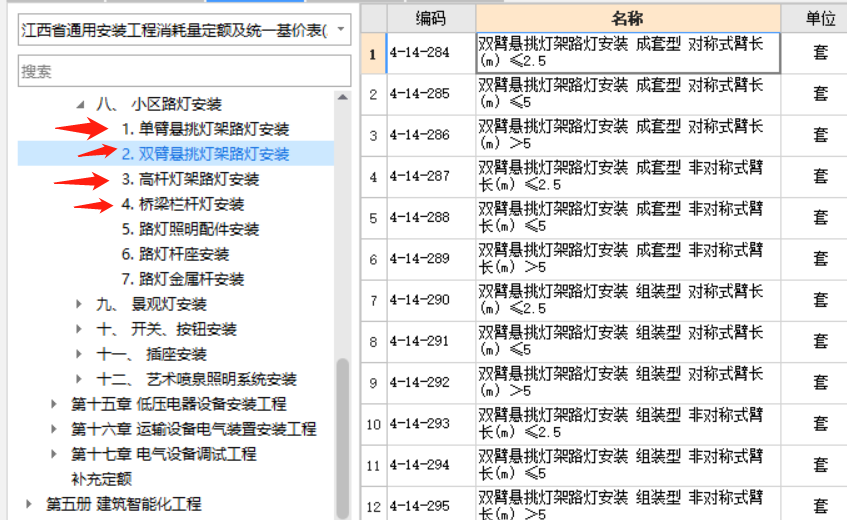
Task: Open the quota library dropdown 江西省通用安装工程
Action: tap(184, 30)
